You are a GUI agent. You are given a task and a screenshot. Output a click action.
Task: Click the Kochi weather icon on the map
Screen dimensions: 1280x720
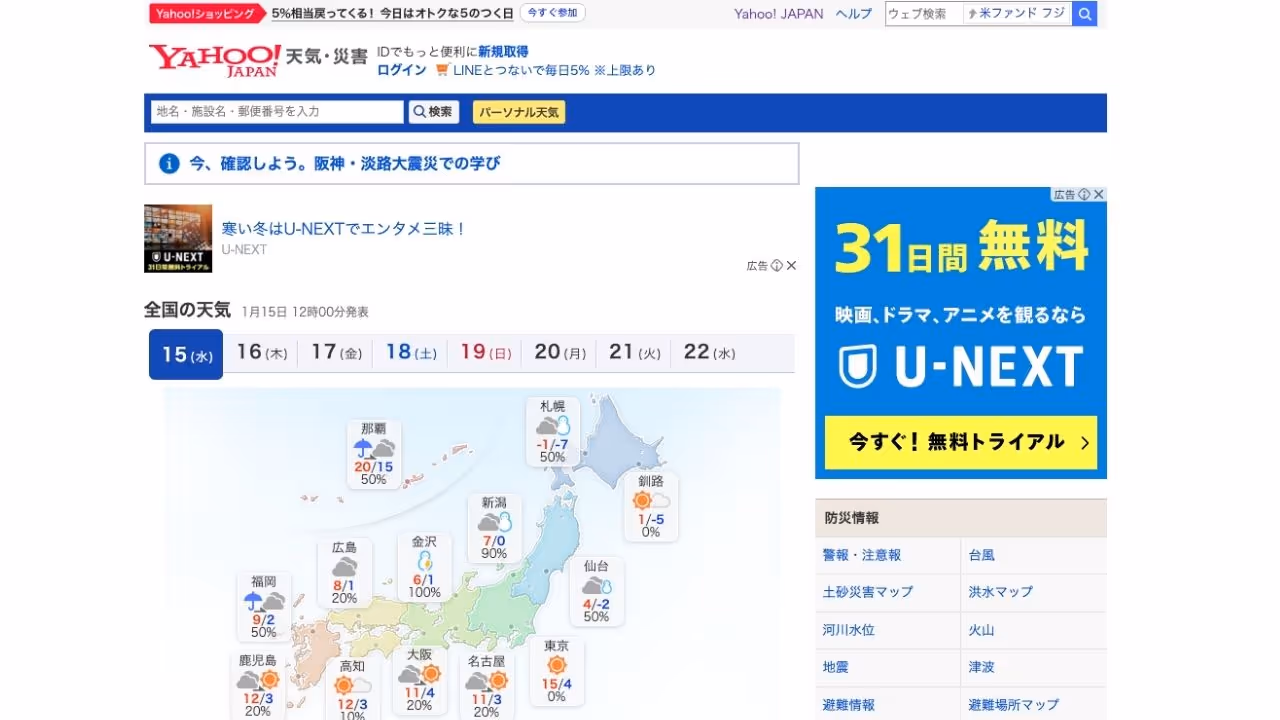[x=352, y=686]
